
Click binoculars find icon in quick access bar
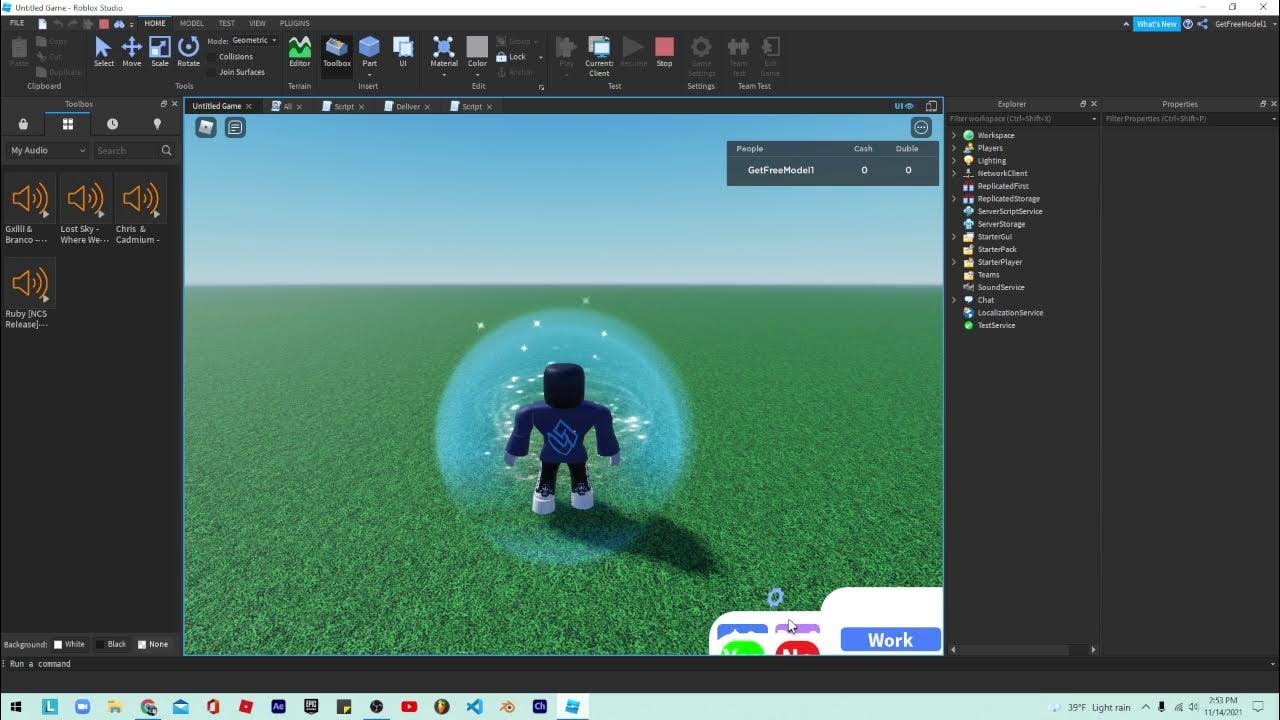[119, 23]
